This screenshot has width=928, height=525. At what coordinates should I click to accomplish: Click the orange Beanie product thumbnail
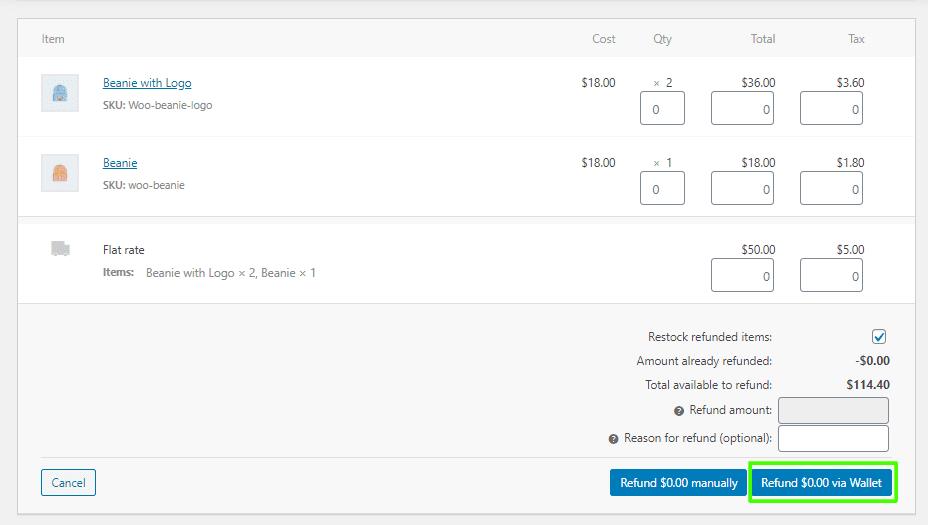60,173
